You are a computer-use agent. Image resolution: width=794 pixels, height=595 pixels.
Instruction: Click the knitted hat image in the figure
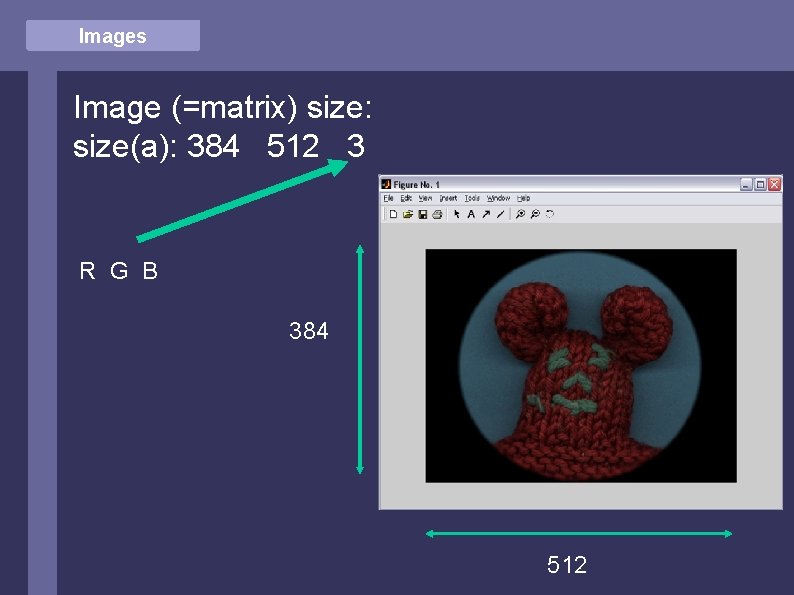pos(581,366)
